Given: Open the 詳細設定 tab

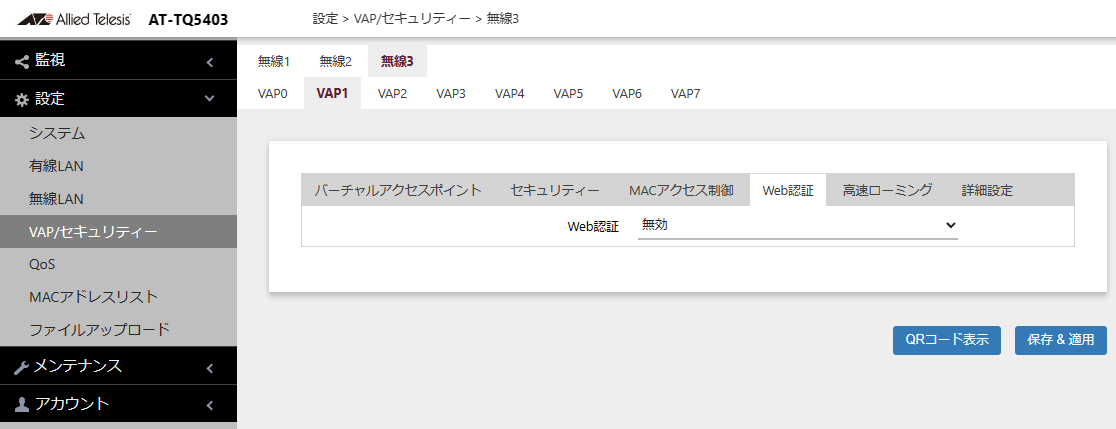Looking at the screenshot, I should pos(987,190).
